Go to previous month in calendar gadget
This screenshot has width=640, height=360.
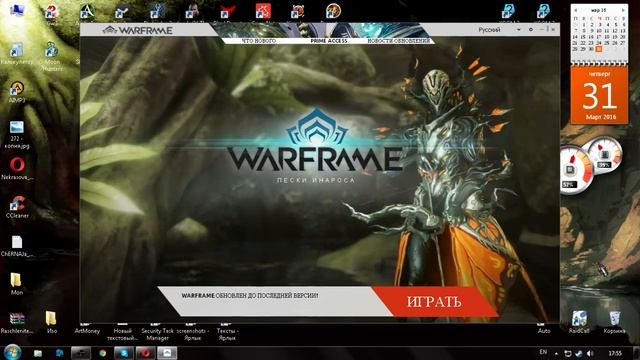[x=576, y=10]
